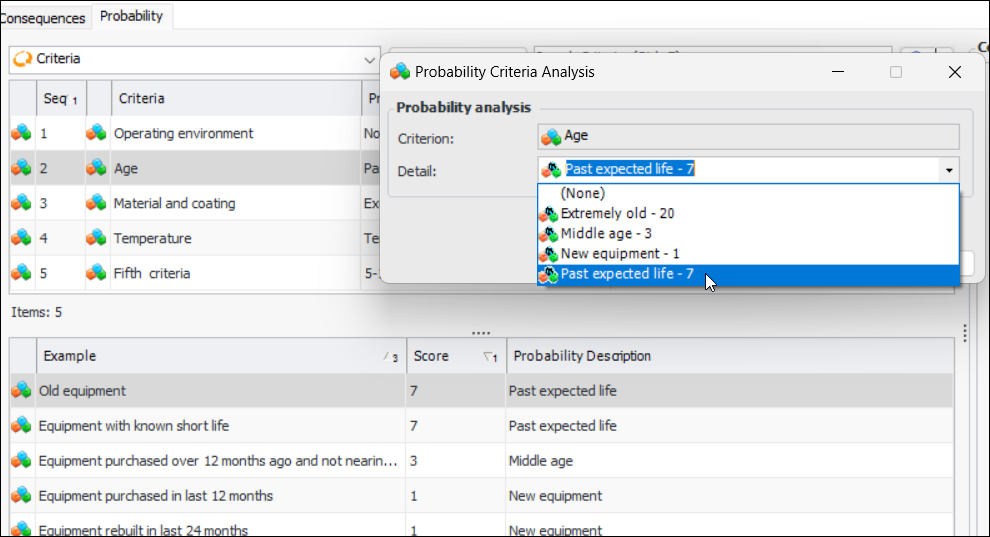Switch to the Consequences tab
This screenshot has height=537, width=990.
(42, 18)
